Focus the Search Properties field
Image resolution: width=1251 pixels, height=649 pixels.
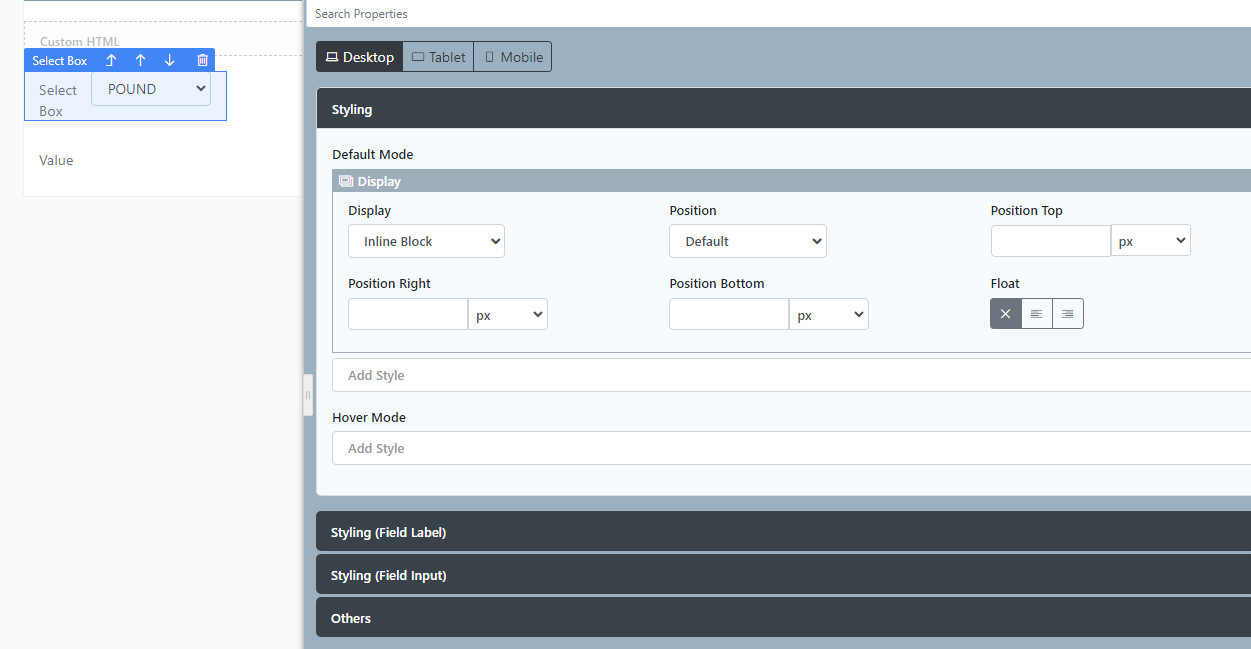(x=778, y=14)
